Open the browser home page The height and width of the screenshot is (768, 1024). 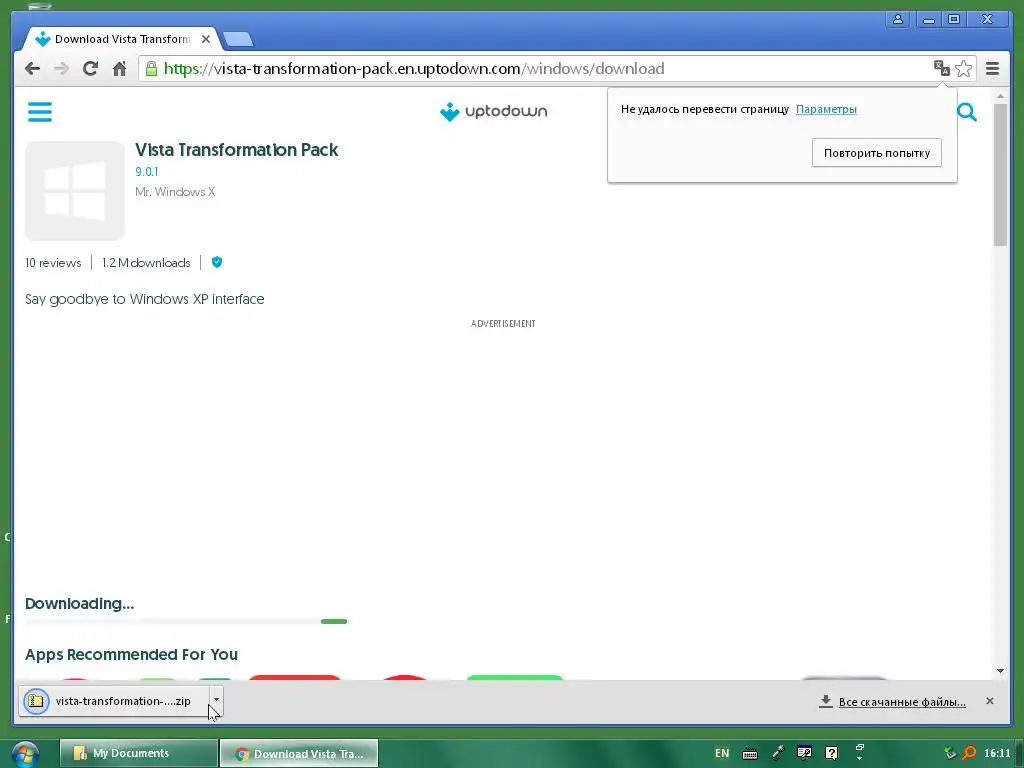(x=120, y=69)
